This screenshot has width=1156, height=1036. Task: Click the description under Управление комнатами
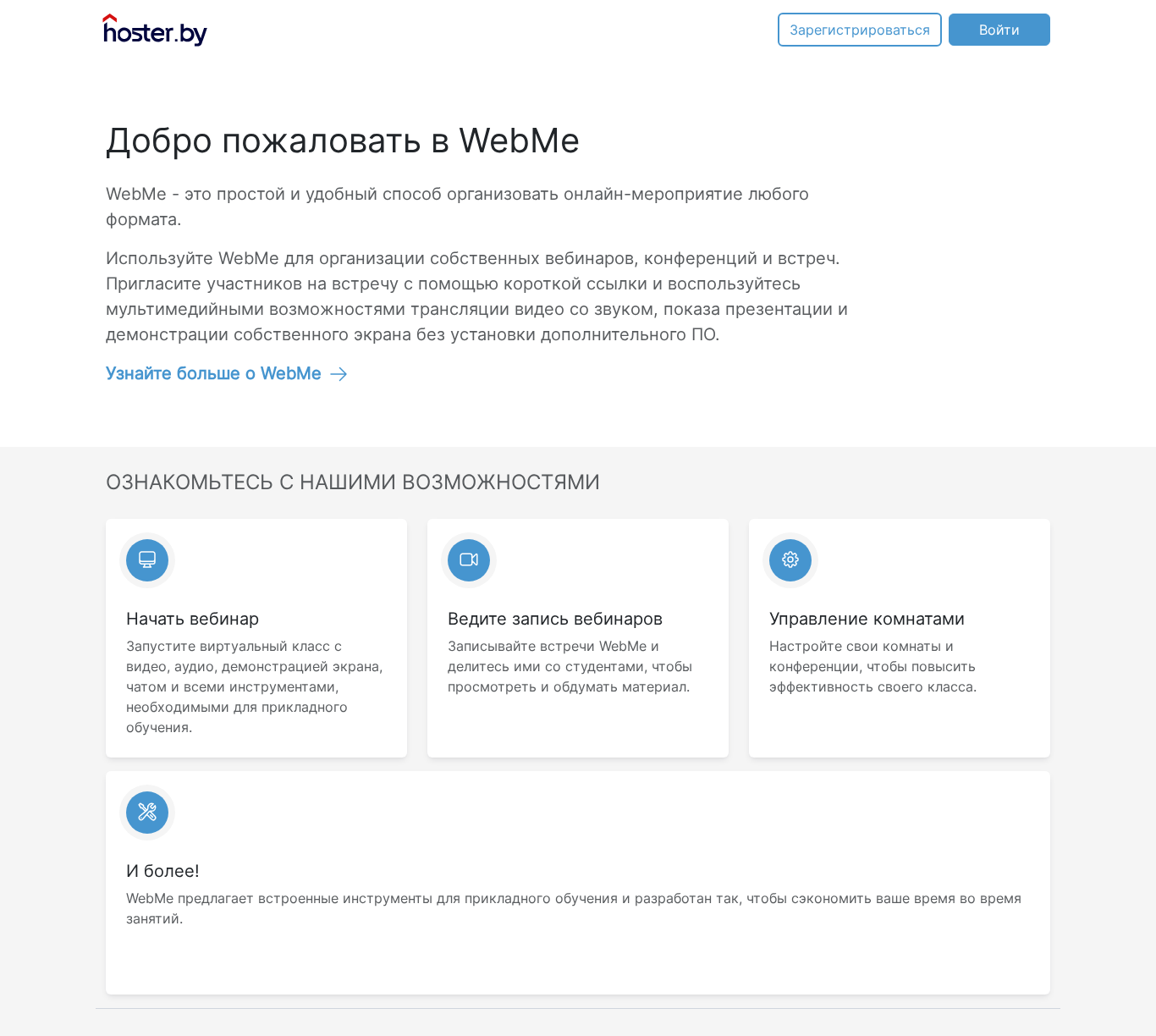click(873, 666)
